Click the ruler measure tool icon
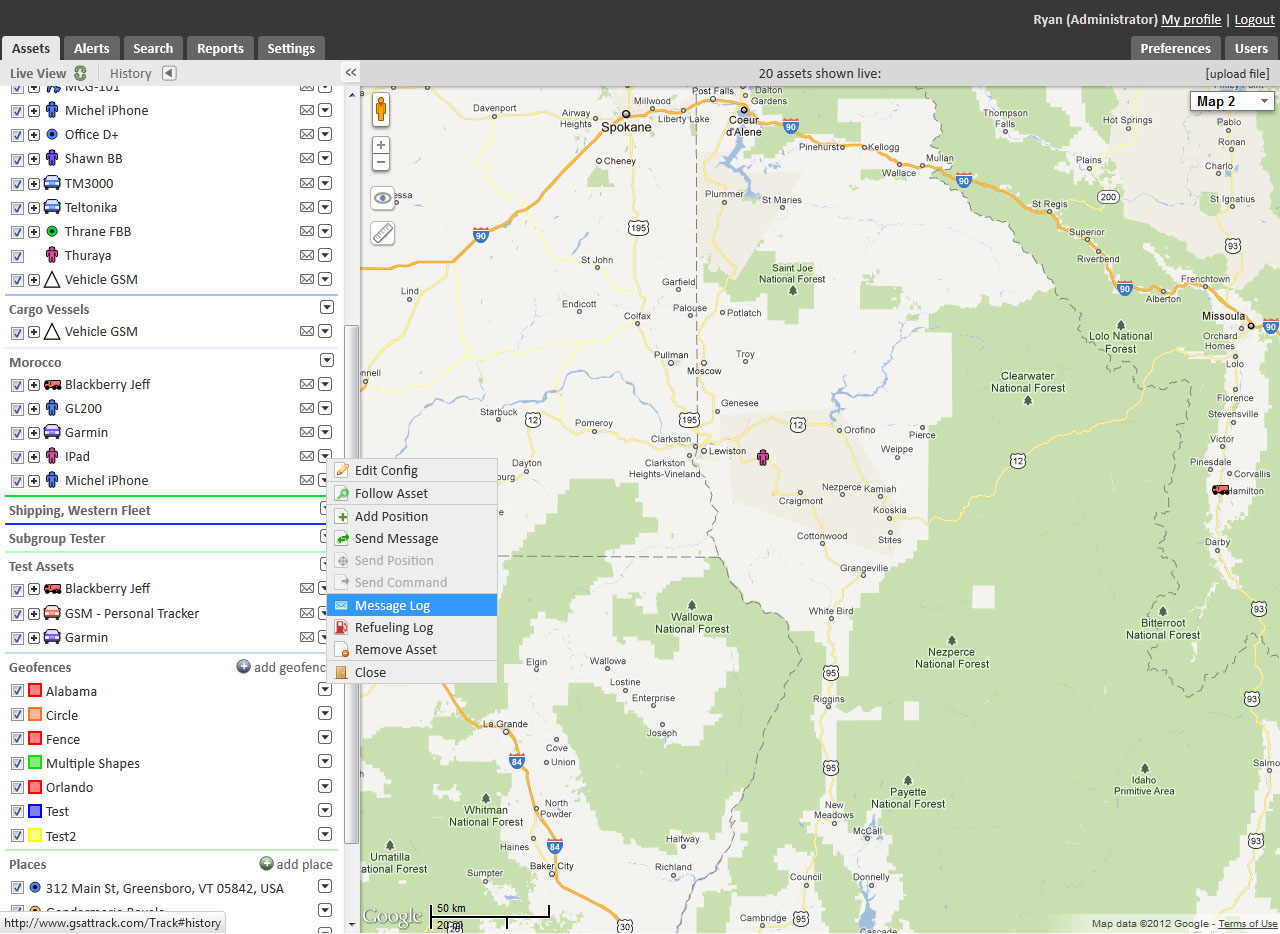Screen dimensions: 1280x934 382,233
